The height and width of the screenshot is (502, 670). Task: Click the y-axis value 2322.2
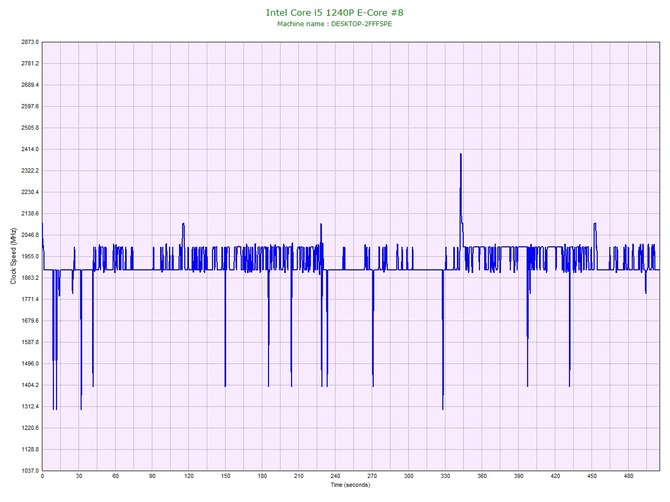[x=30, y=171]
